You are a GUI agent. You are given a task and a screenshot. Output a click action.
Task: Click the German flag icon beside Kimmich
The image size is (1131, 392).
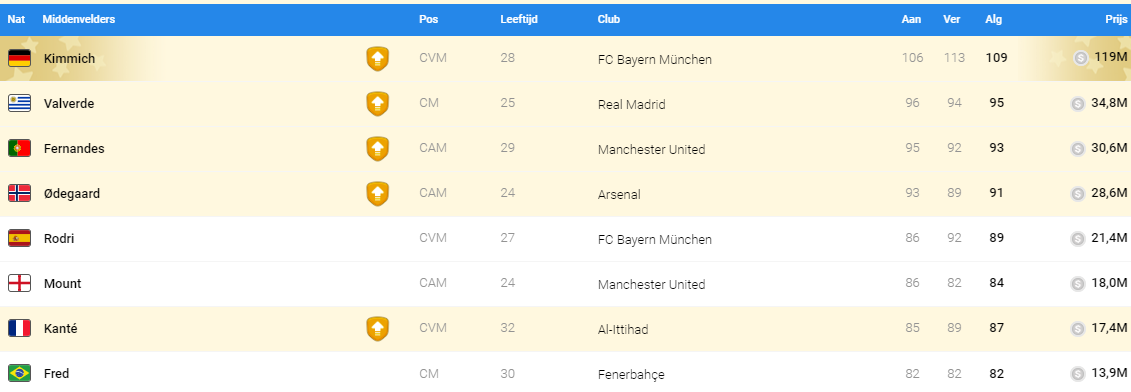coord(19,58)
